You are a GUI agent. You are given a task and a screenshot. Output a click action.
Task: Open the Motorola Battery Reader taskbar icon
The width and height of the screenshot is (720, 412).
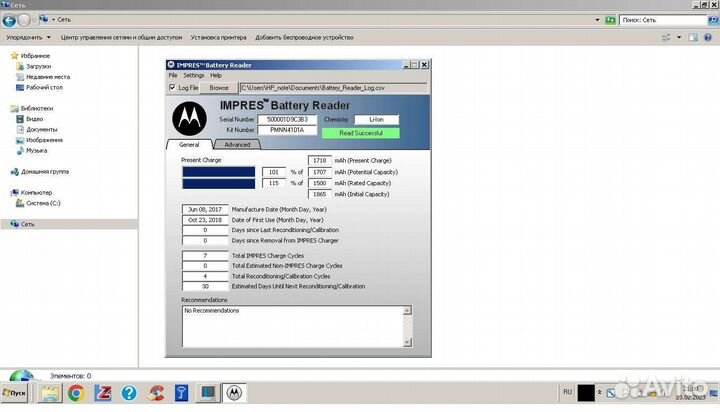[x=235, y=393]
